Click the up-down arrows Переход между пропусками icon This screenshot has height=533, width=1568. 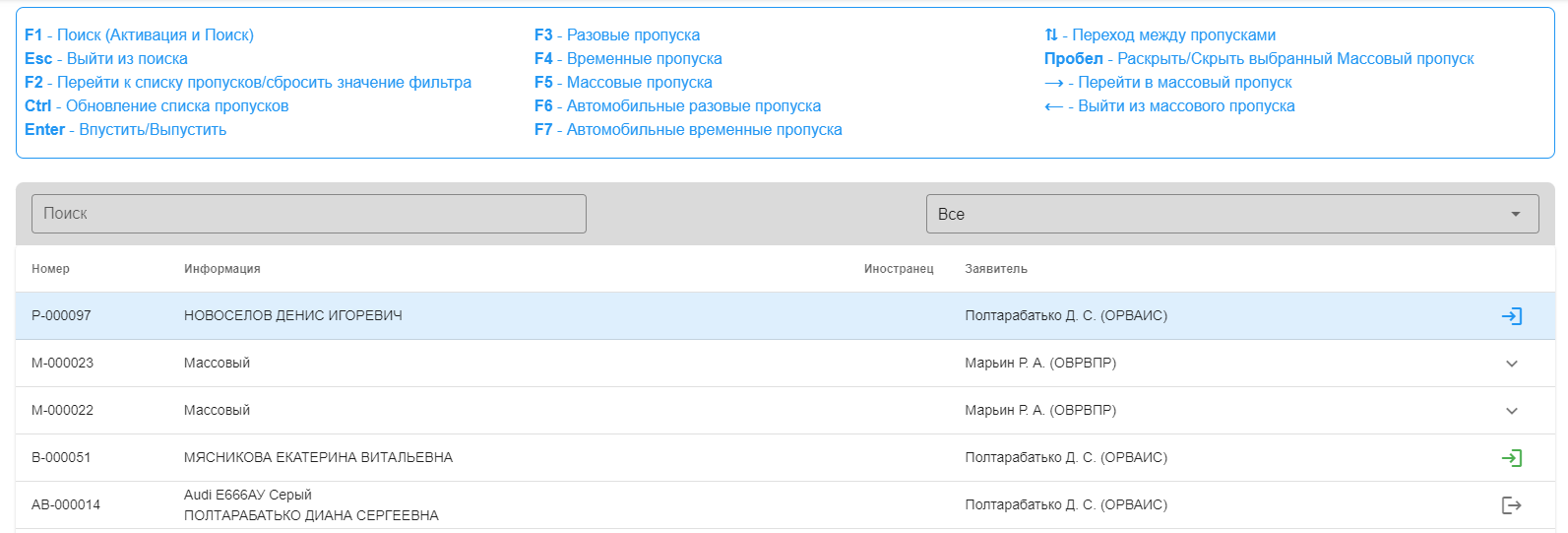tap(1051, 35)
